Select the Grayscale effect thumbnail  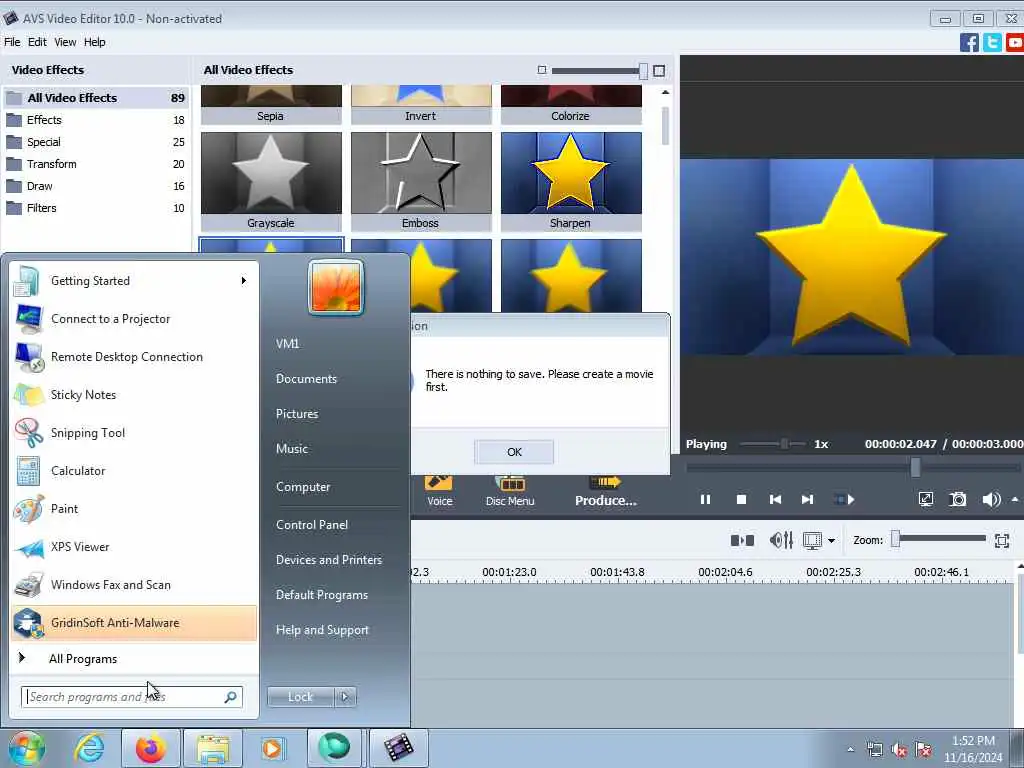[x=271, y=182]
